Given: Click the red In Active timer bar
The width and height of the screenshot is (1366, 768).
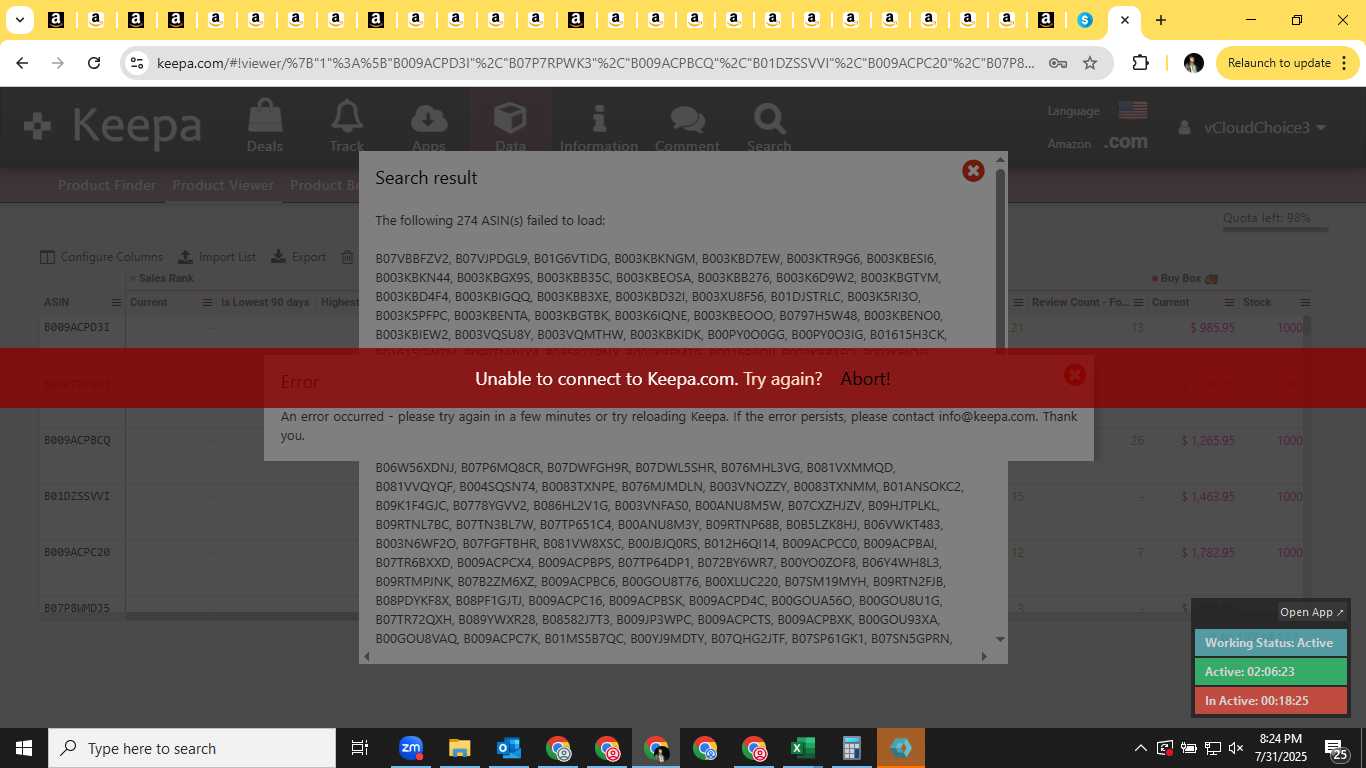Looking at the screenshot, I should coord(1271,701).
